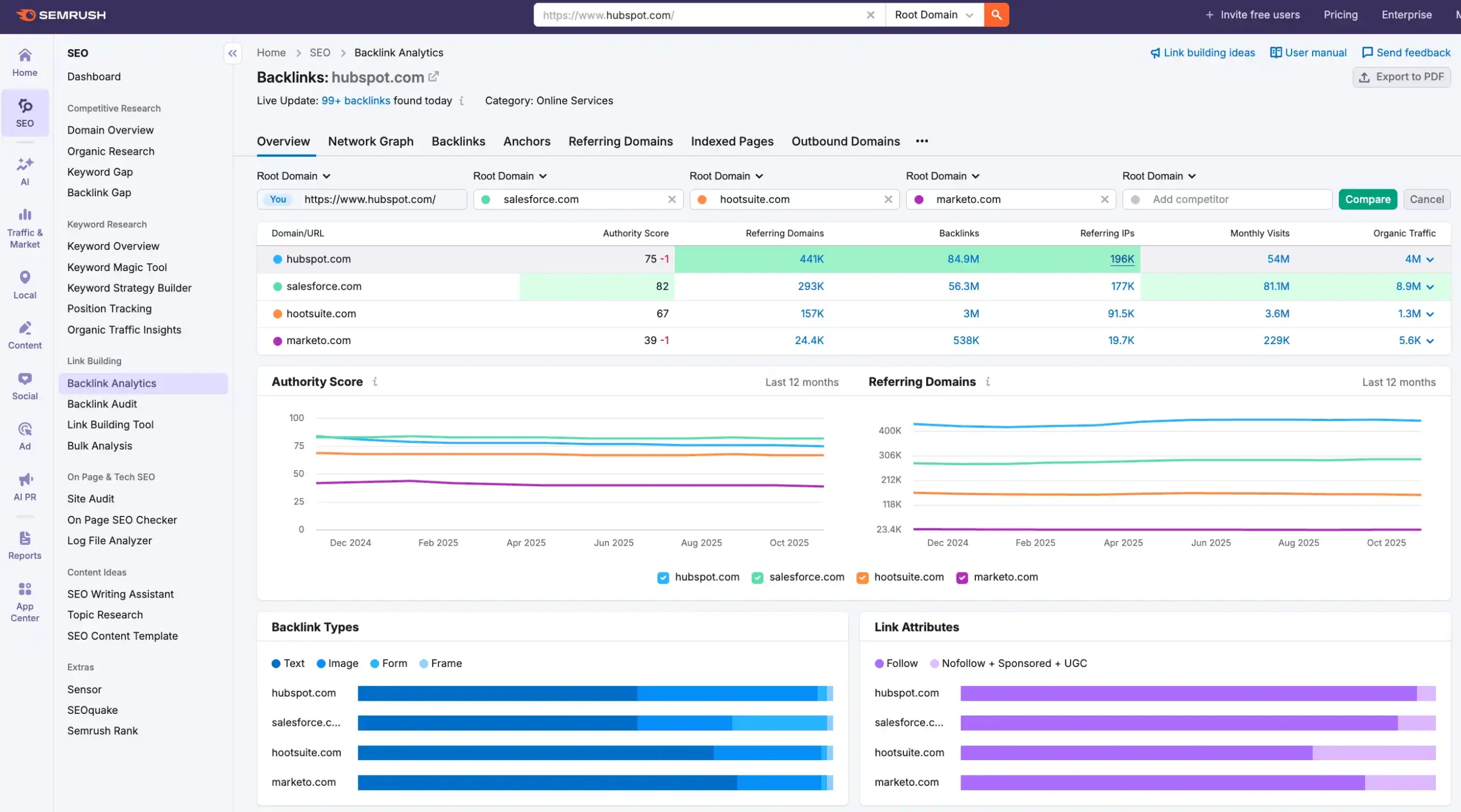
Task: Switch to the Network Graph tab
Action: click(370, 142)
